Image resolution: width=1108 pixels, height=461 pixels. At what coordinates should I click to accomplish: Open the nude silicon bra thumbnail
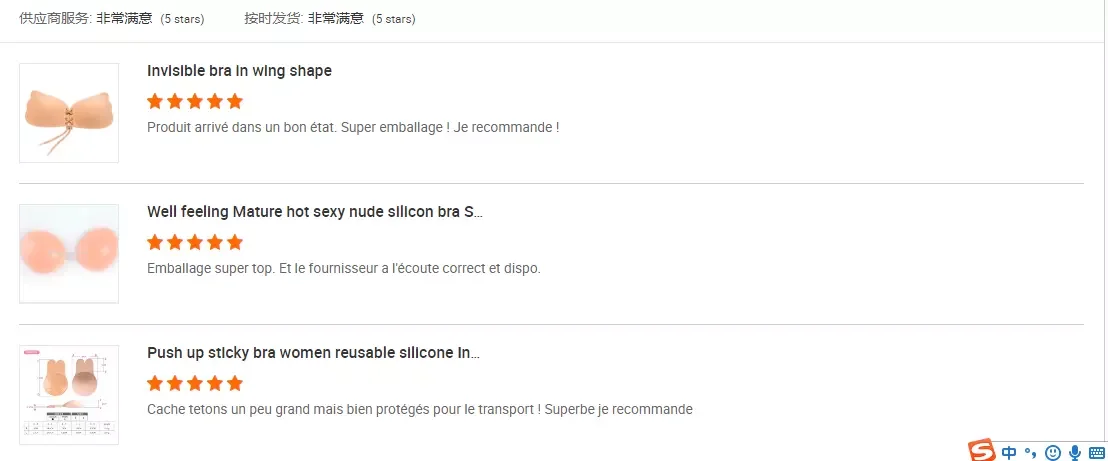(x=69, y=254)
